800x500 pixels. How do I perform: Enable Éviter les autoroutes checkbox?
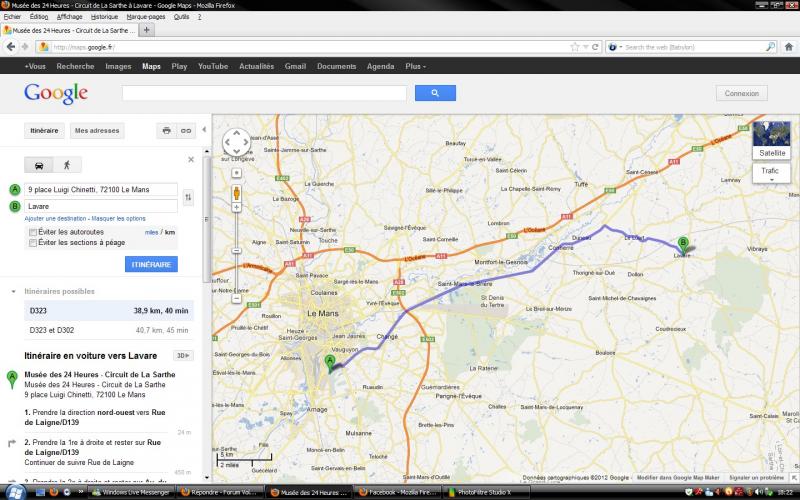[x=33, y=232]
